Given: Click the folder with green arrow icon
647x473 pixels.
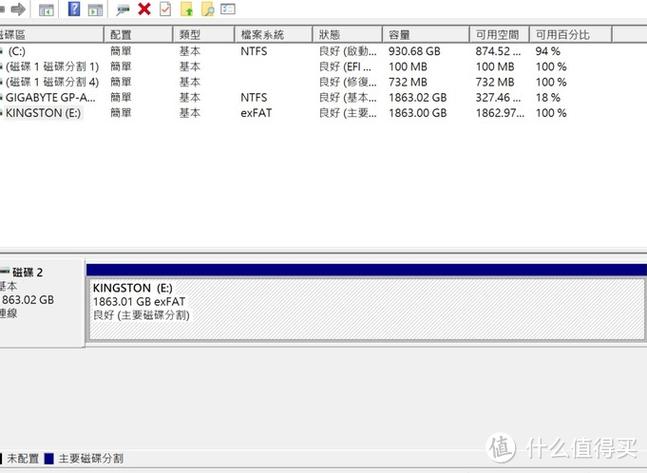Looking at the screenshot, I should click(x=187, y=9).
